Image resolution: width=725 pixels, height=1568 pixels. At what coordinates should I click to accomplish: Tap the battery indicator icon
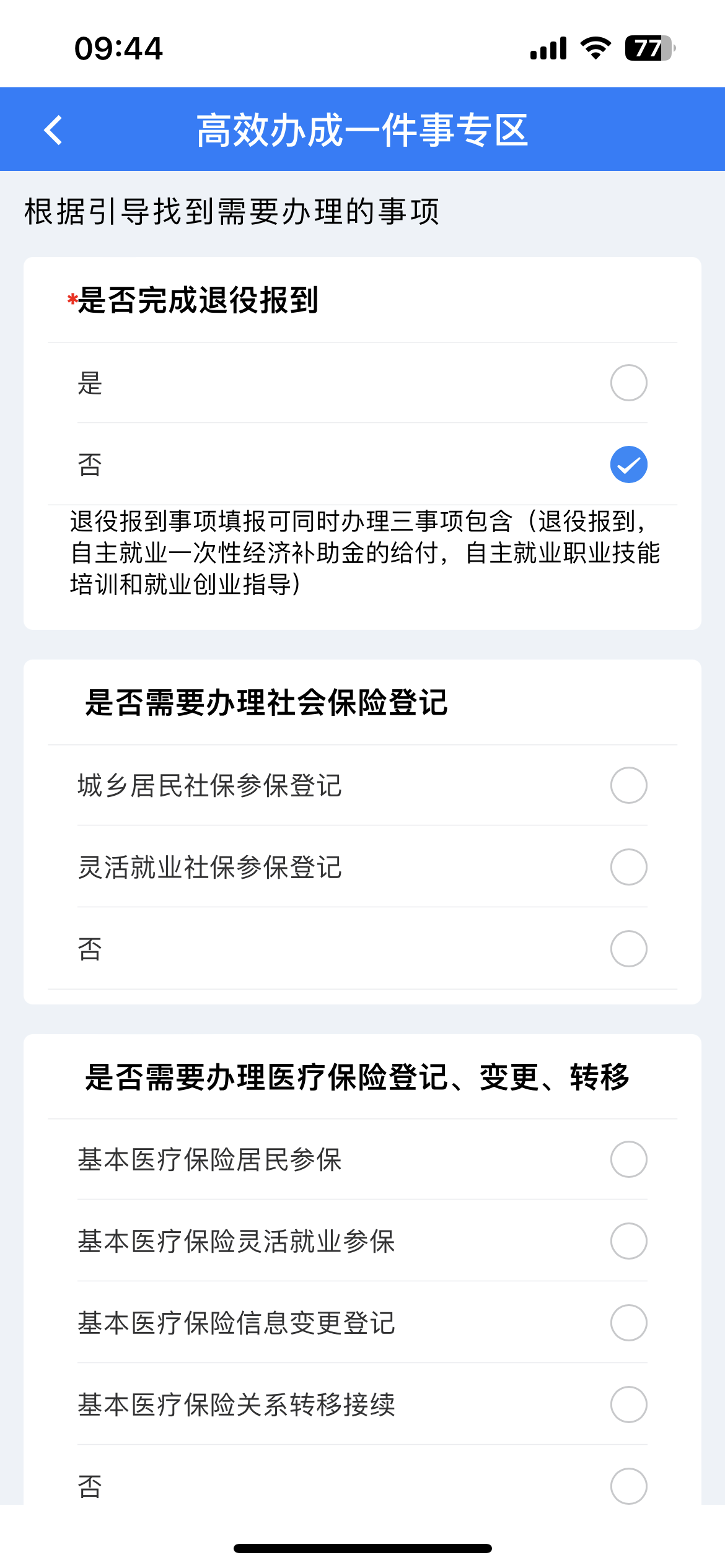(649, 48)
